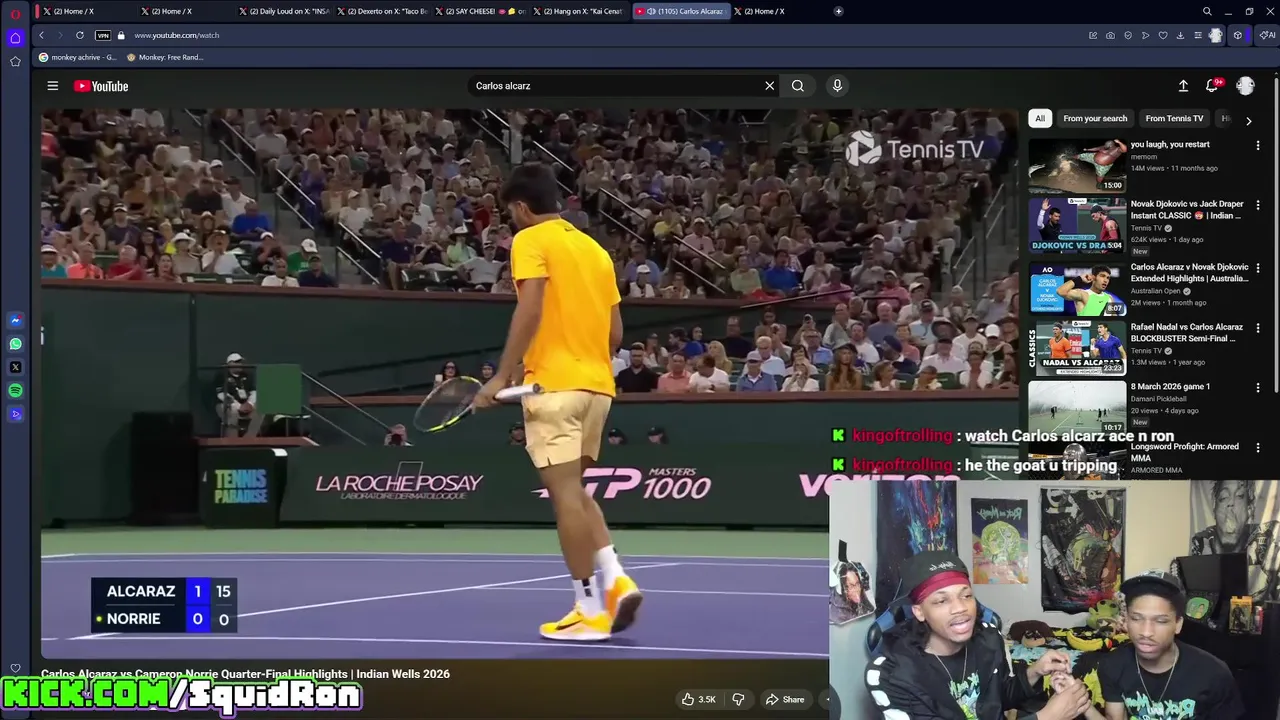
Task: Open Spotify in the Opera sidebar
Action: tap(15, 390)
